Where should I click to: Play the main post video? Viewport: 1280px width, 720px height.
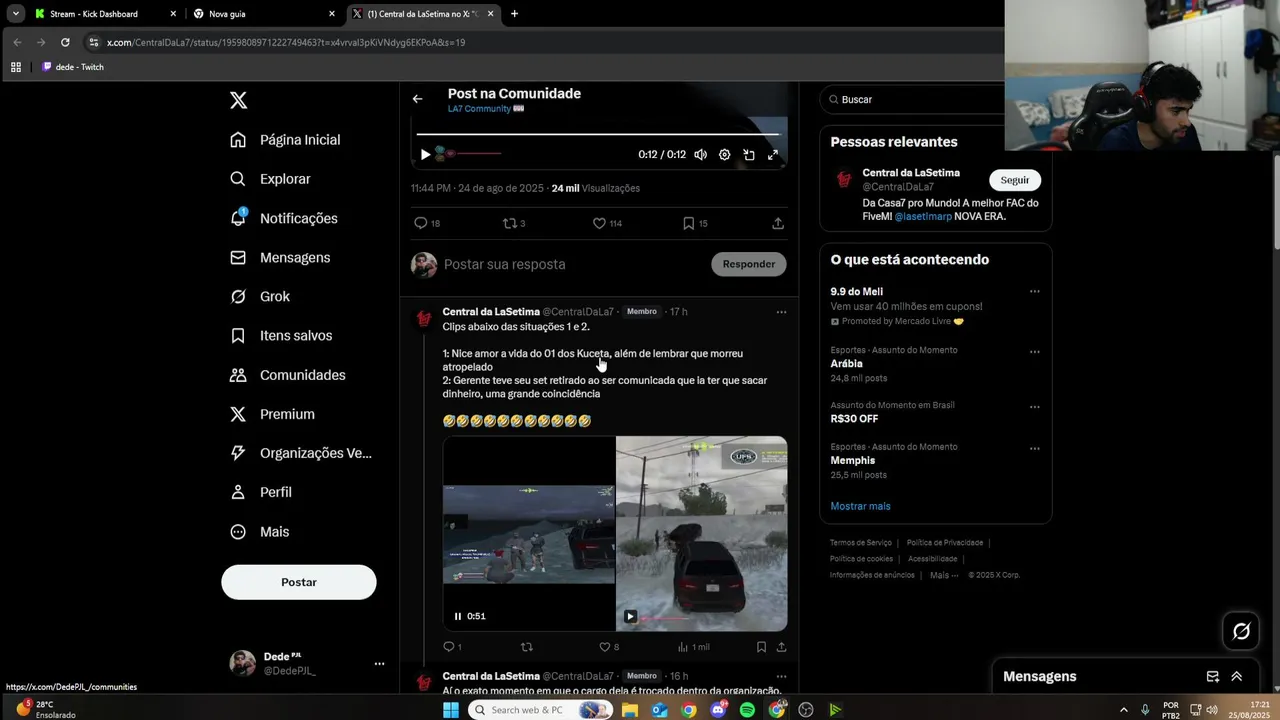[425, 155]
